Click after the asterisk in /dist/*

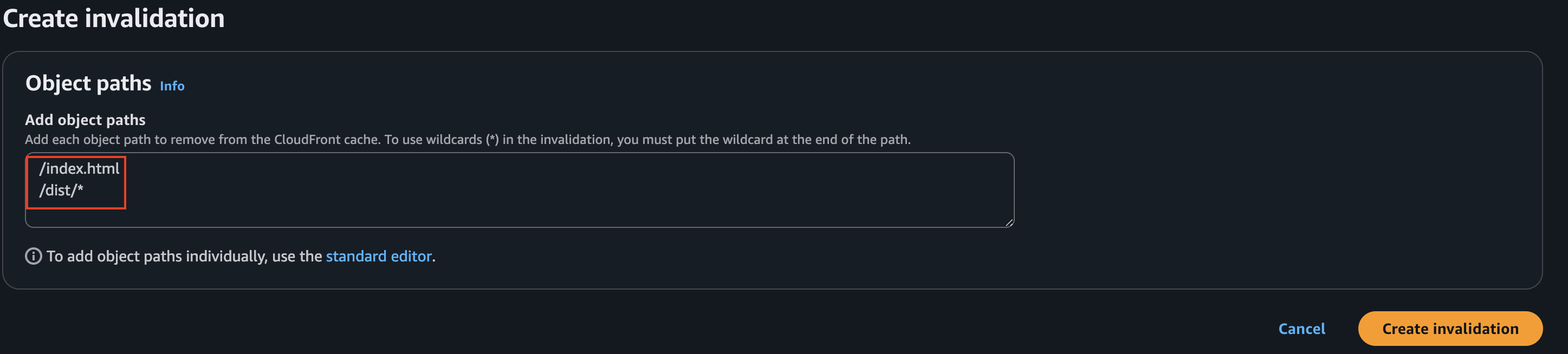click(84, 191)
